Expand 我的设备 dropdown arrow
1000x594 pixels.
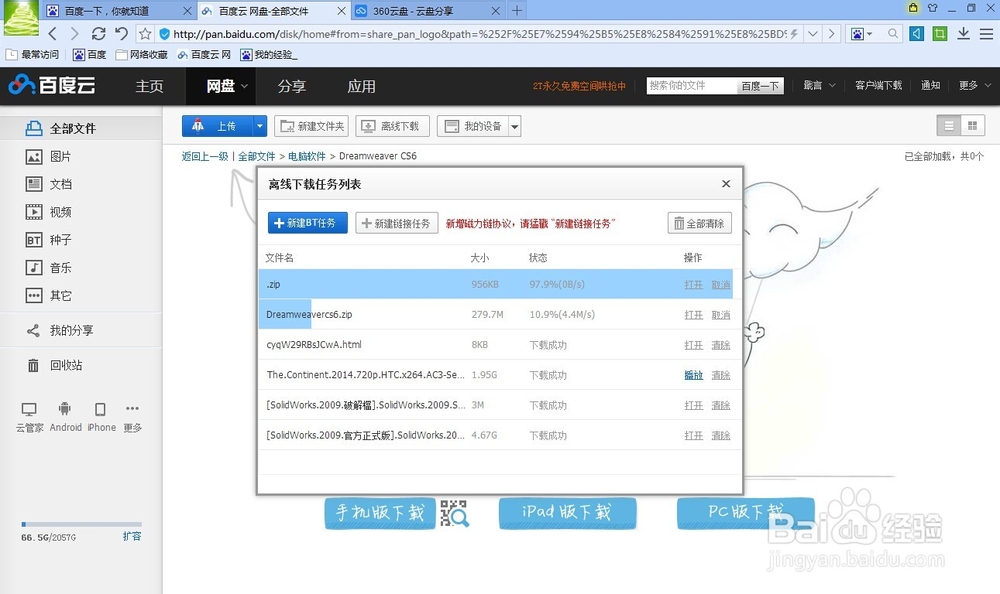tap(515, 126)
